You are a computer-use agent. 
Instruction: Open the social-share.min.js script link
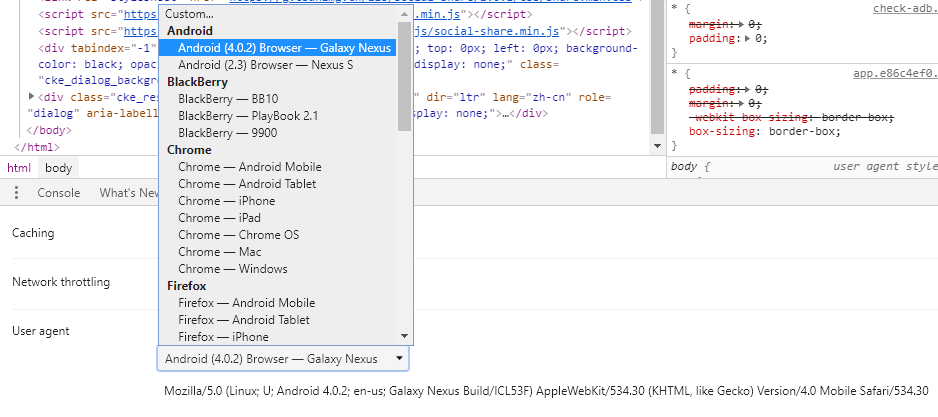(x=489, y=31)
